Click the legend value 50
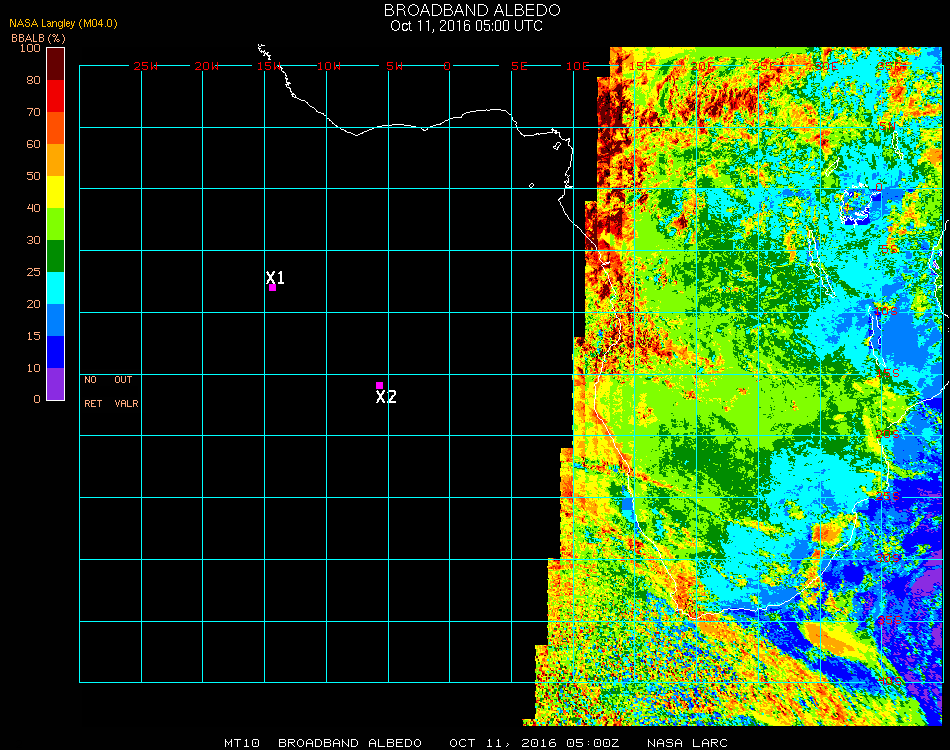Viewport: 950px width, 750px height. coord(33,176)
